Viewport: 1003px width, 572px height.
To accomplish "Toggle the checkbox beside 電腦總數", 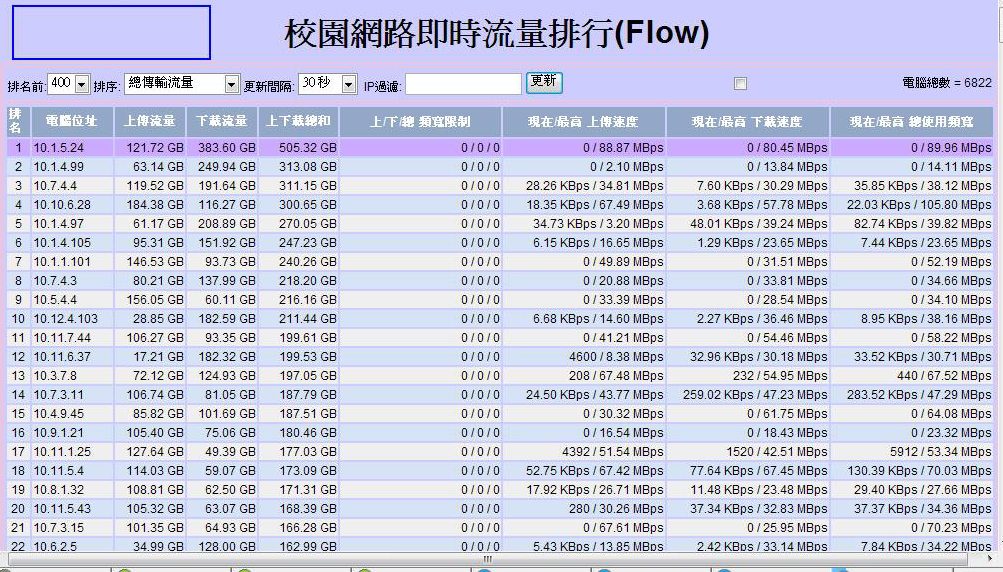I will [740, 83].
